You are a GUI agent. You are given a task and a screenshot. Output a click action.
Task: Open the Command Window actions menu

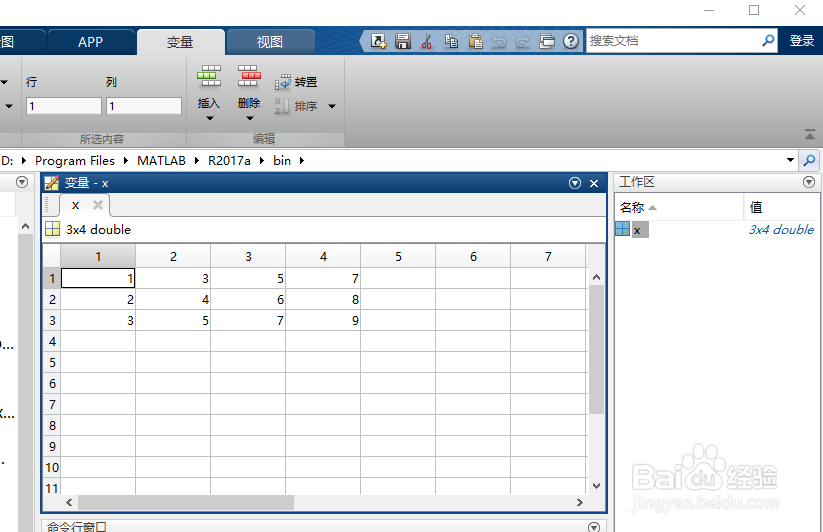tap(594, 527)
